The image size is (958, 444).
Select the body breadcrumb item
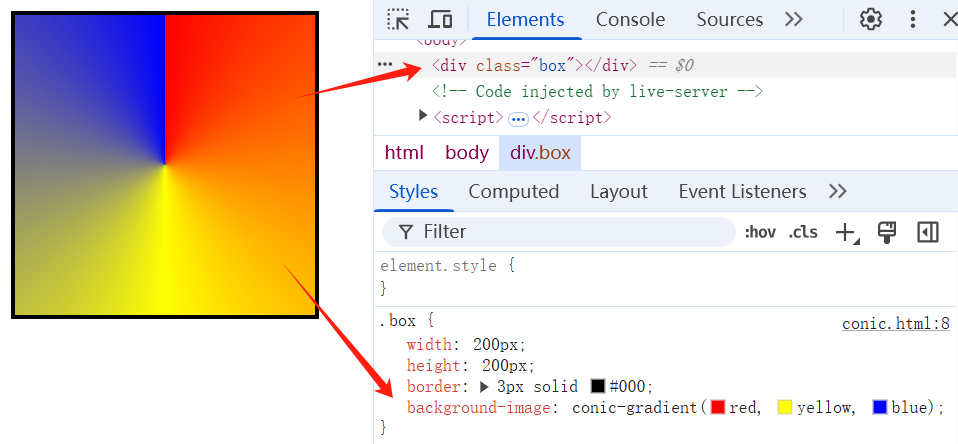point(467,153)
